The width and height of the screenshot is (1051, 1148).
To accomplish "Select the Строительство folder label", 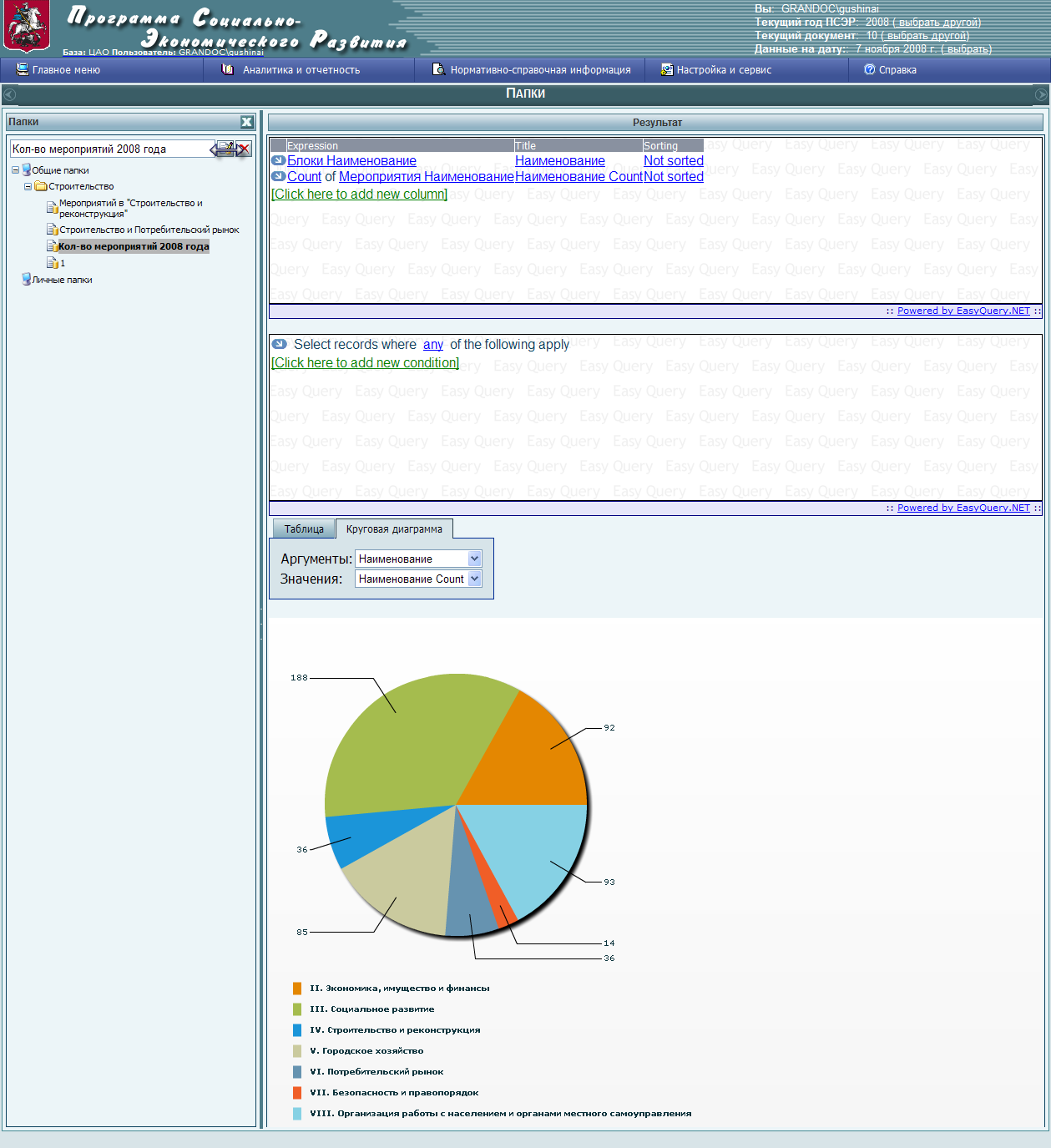I will click(81, 186).
